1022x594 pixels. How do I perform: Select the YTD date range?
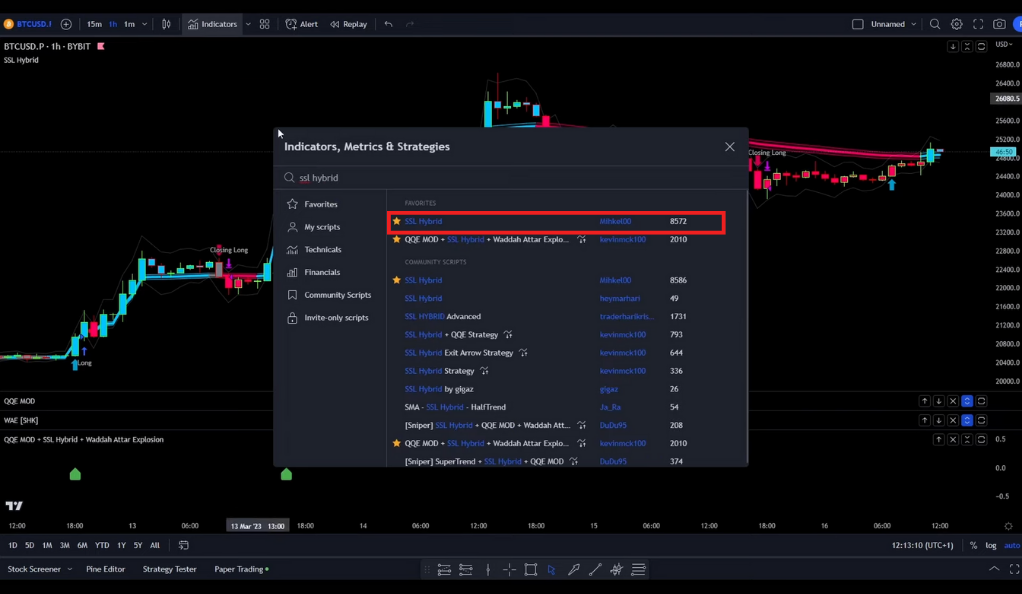coord(102,545)
